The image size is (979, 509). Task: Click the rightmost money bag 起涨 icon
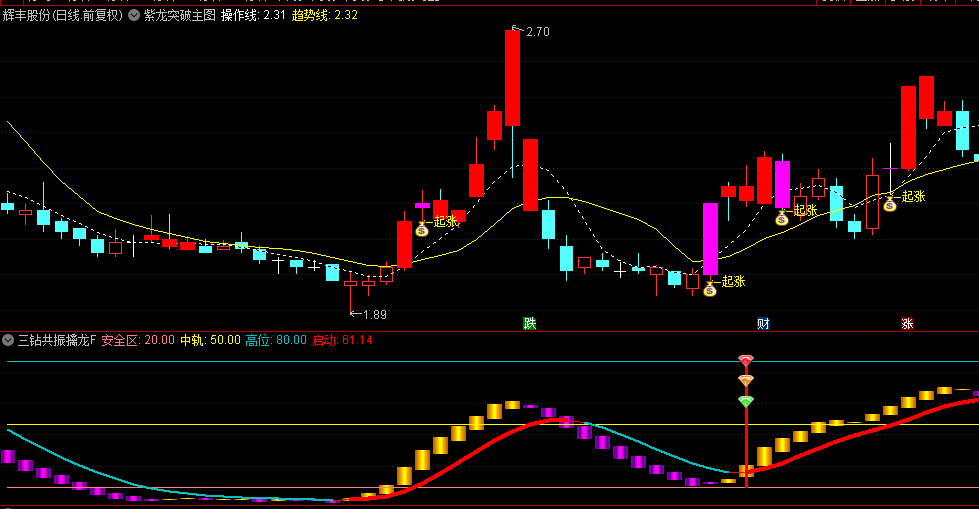(890, 204)
